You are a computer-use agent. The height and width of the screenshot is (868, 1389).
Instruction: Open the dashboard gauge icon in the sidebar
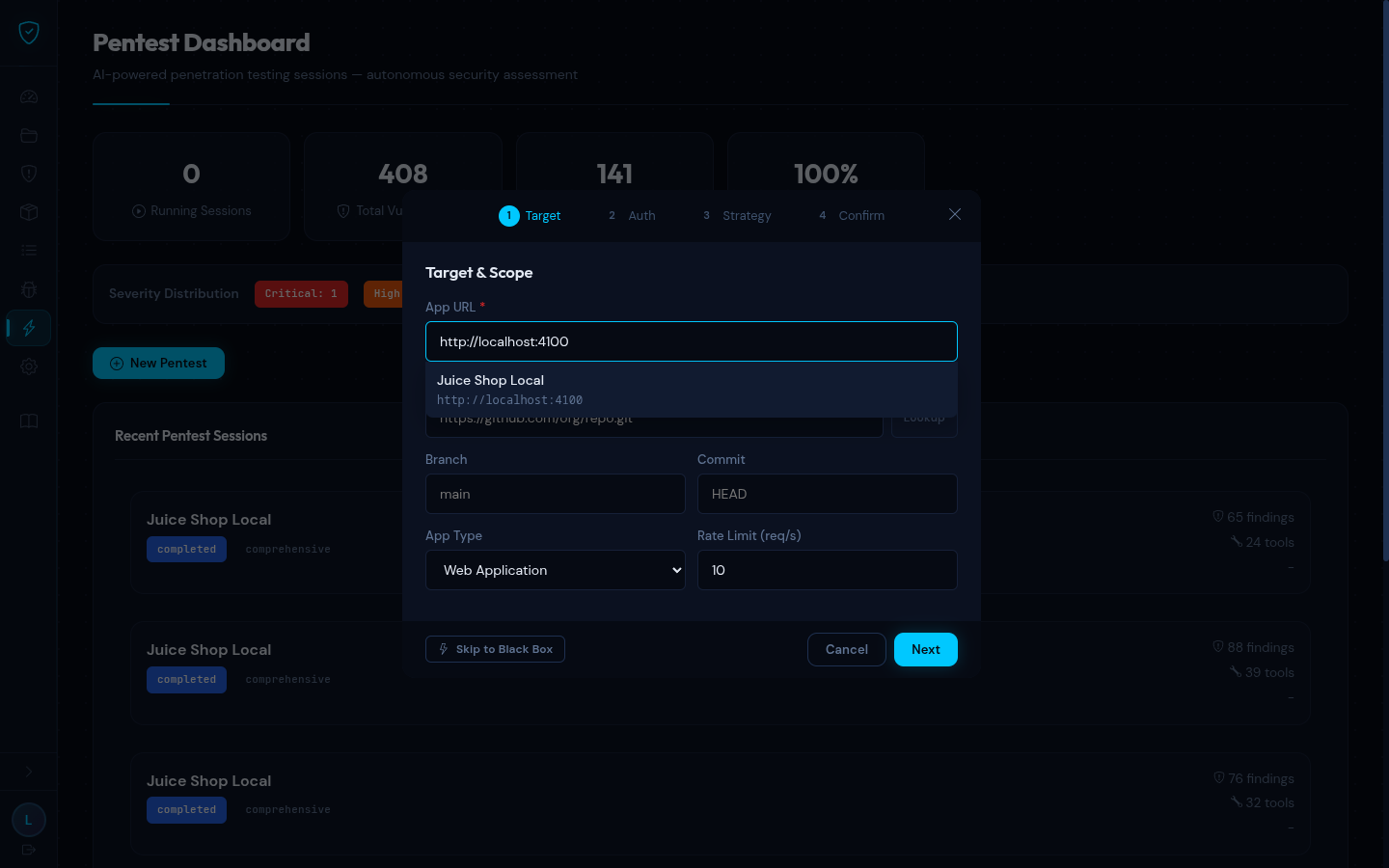(28, 96)
